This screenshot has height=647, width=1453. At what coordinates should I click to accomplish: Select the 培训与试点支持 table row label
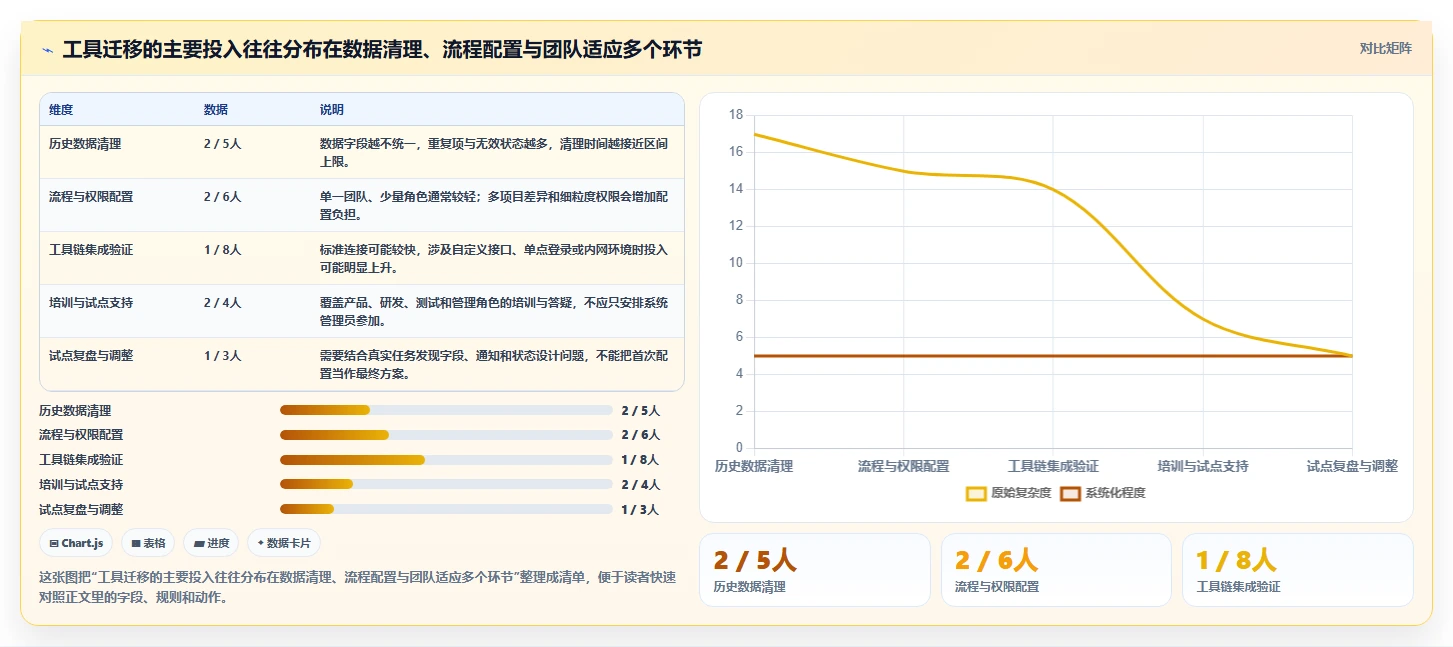pyautogui.click(x=91, y=303)
